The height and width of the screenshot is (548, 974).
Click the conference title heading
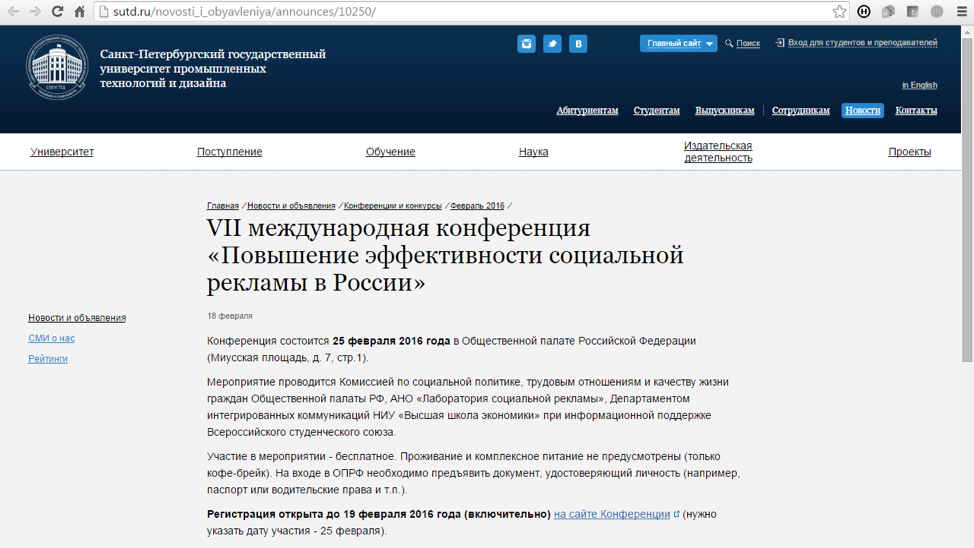pyautogui.click(x=445, y=255)
